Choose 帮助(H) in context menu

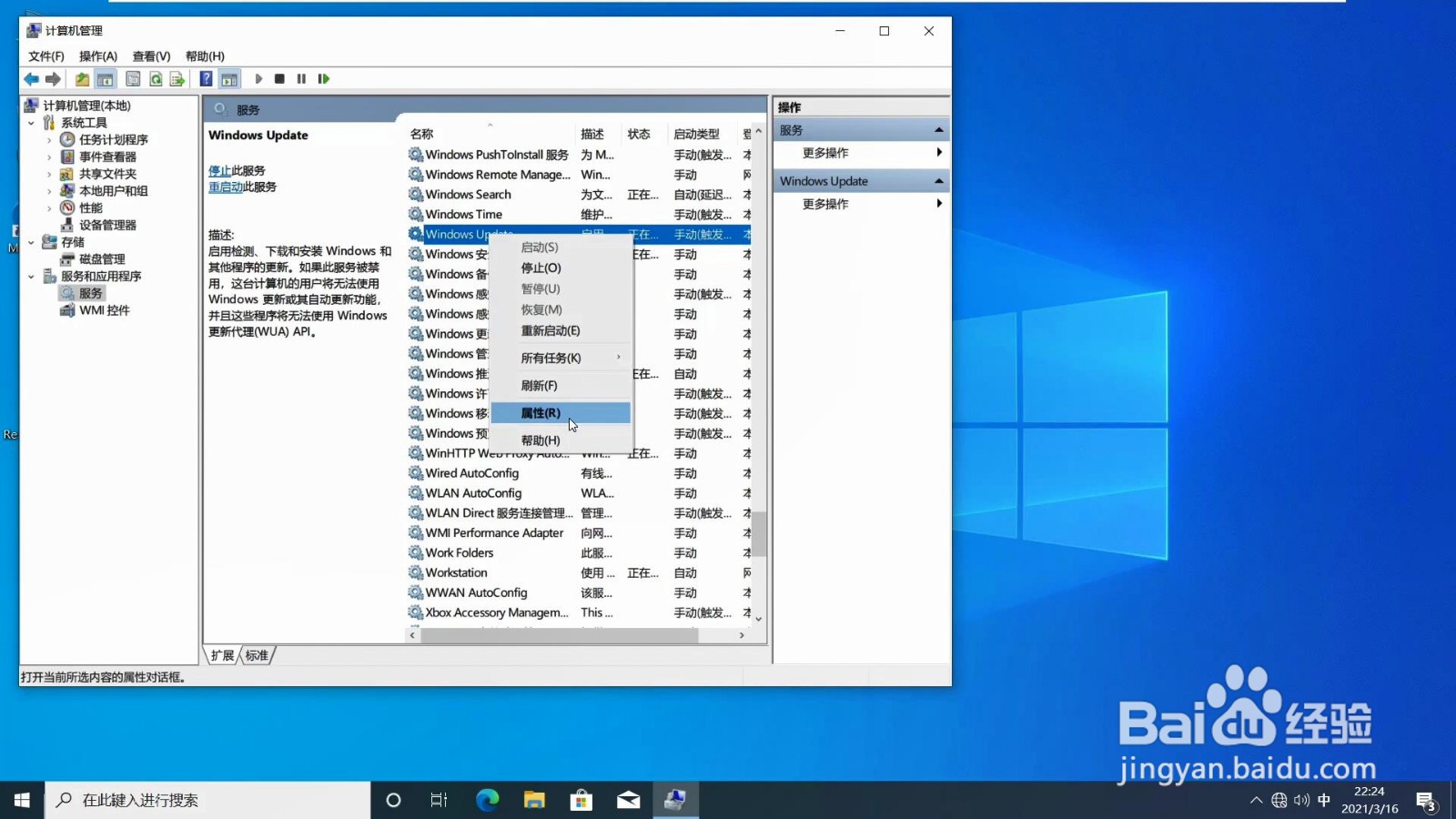pyautogui.click(x=561, y=440)
